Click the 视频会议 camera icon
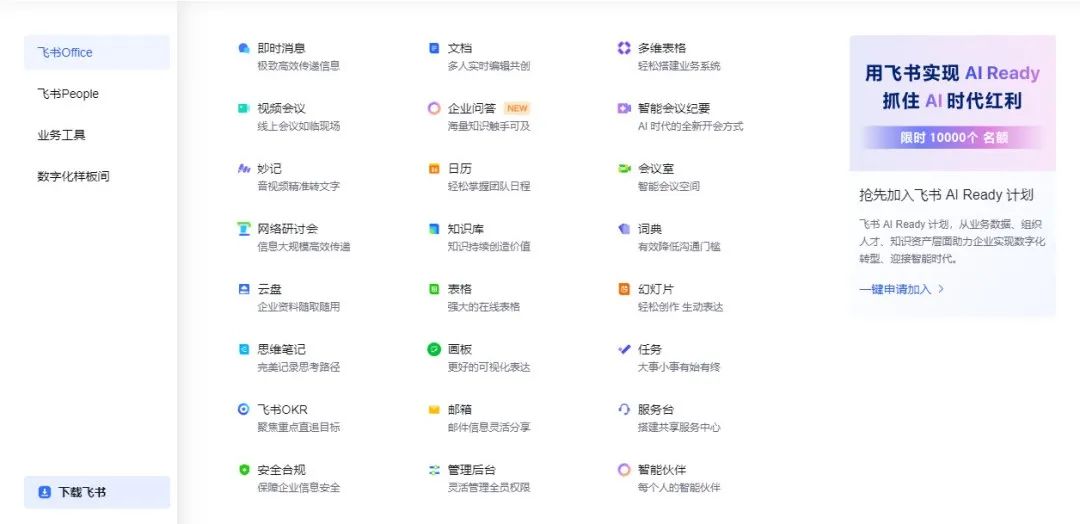Screen dimensions: 1080x524 [x=244, y=108]
